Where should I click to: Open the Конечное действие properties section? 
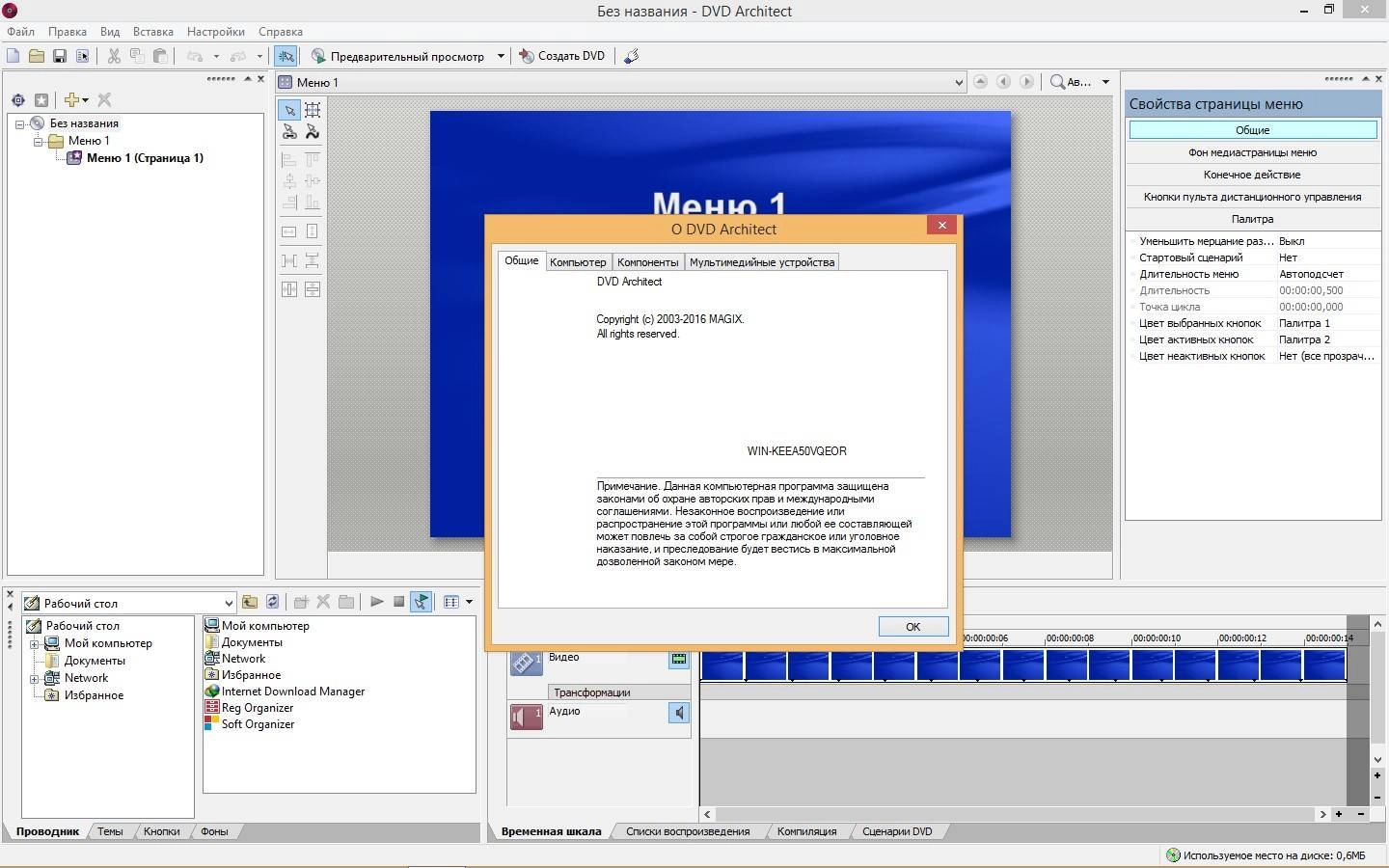pyautogui.click(x=1252, y=175)
